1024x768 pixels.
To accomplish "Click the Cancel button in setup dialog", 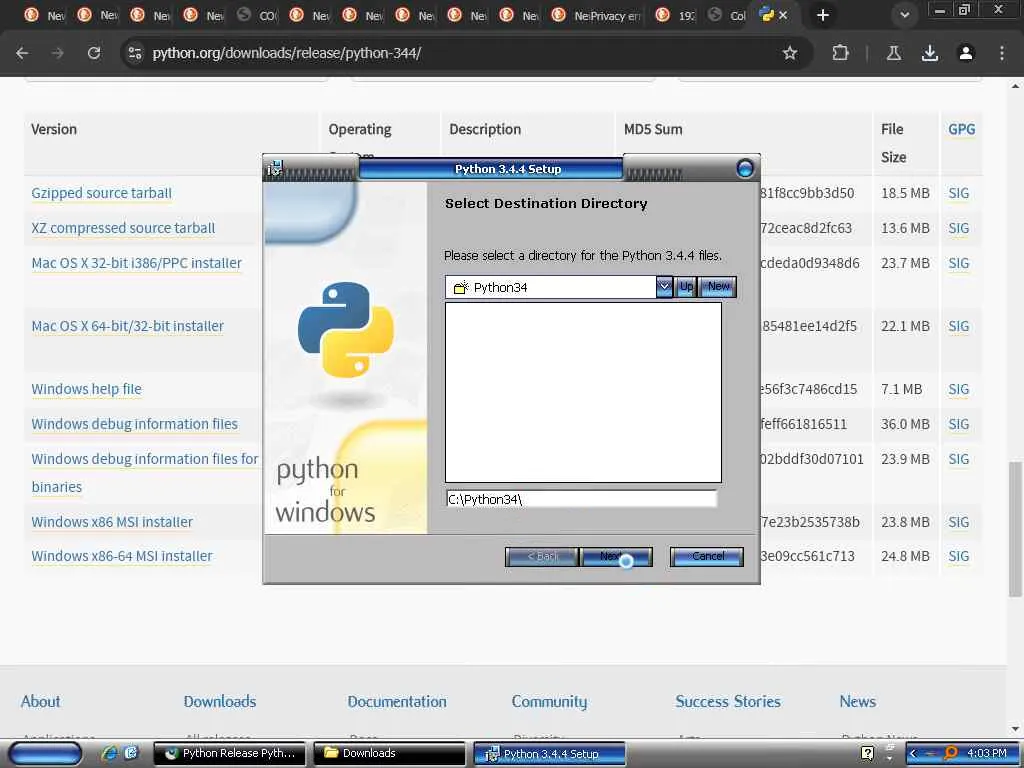I will pyautogui.click(x=707, y=556).
